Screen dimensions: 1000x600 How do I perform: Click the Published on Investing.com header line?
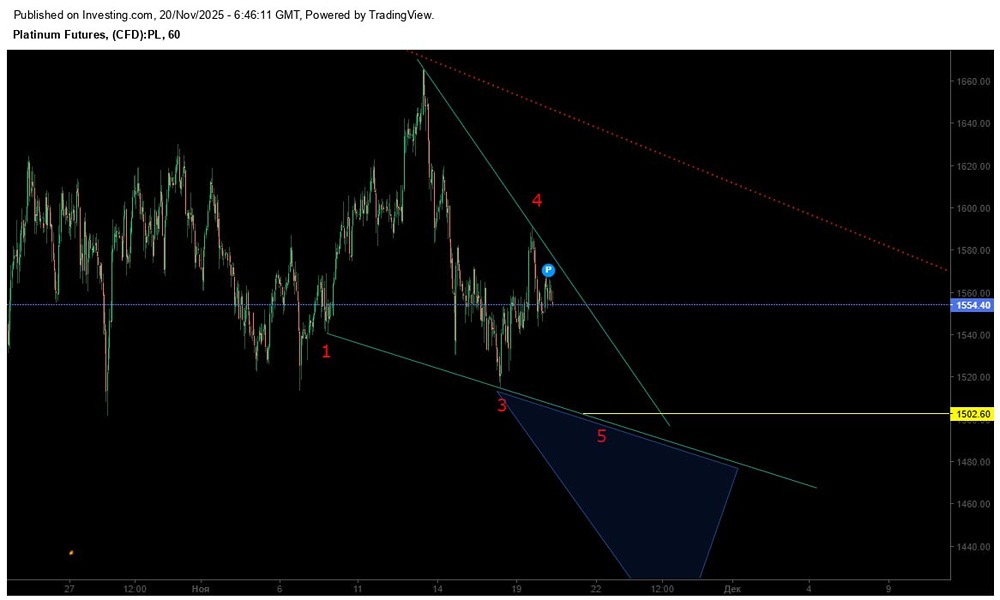[224, 15]
